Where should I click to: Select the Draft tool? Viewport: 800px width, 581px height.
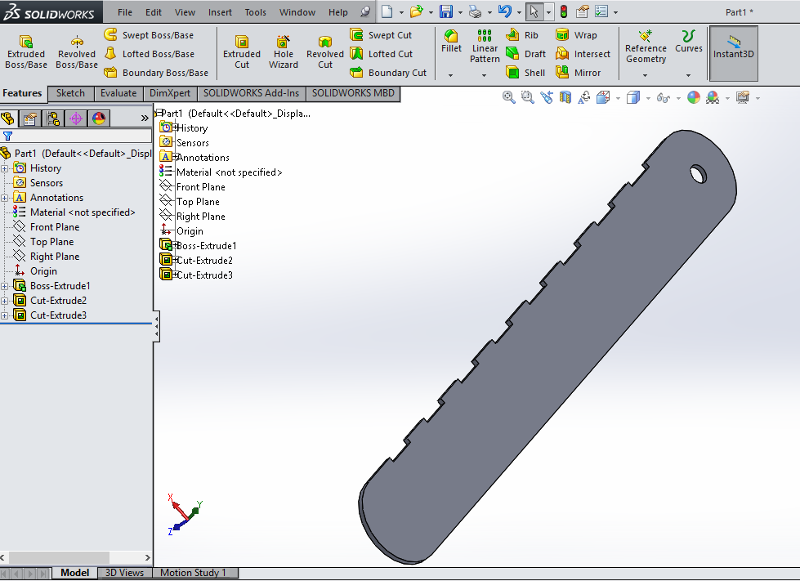click(526, 54)
